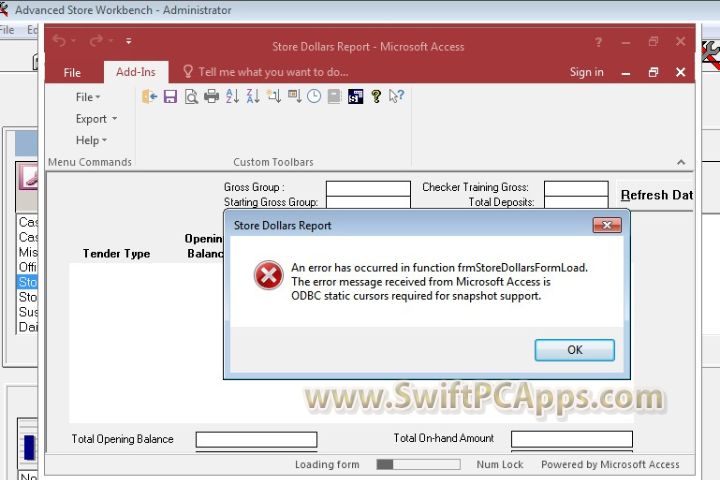
Task: Open the File ribbon tab
Action: click(72, 73)
